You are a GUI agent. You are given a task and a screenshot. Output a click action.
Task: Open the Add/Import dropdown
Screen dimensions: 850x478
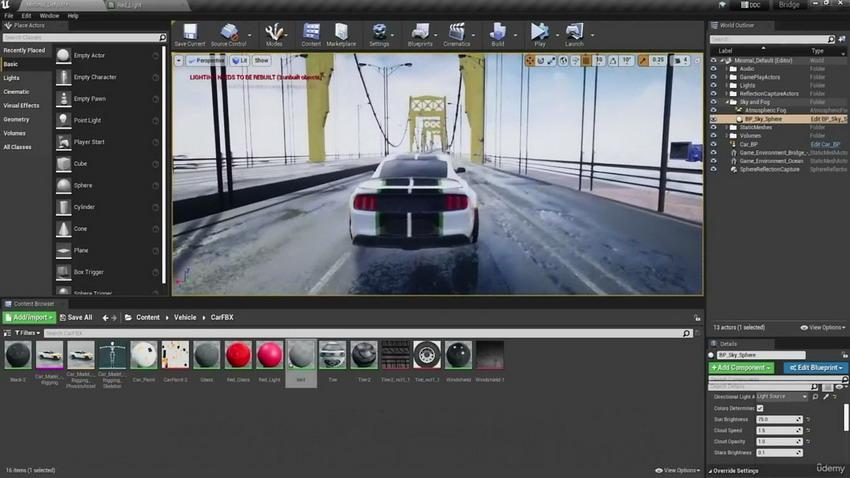[x=29, y=318]
